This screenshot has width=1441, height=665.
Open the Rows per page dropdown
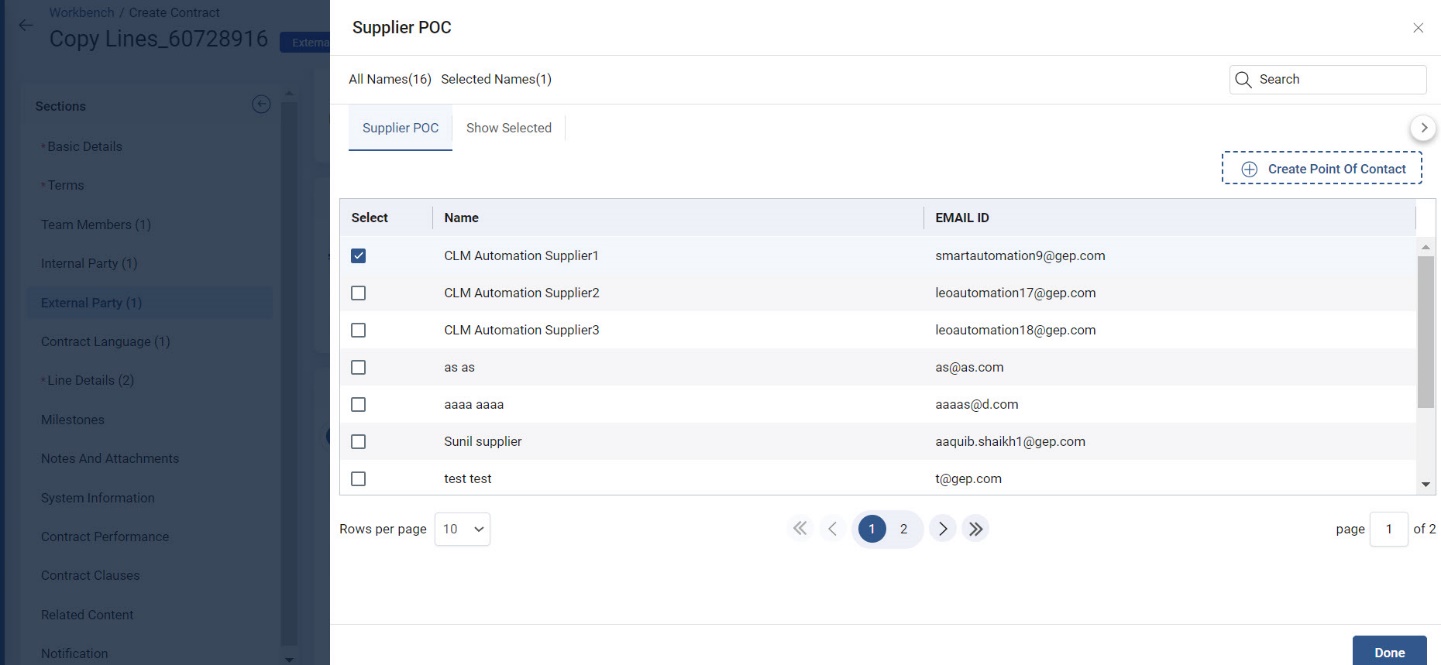tap(462, 529)
